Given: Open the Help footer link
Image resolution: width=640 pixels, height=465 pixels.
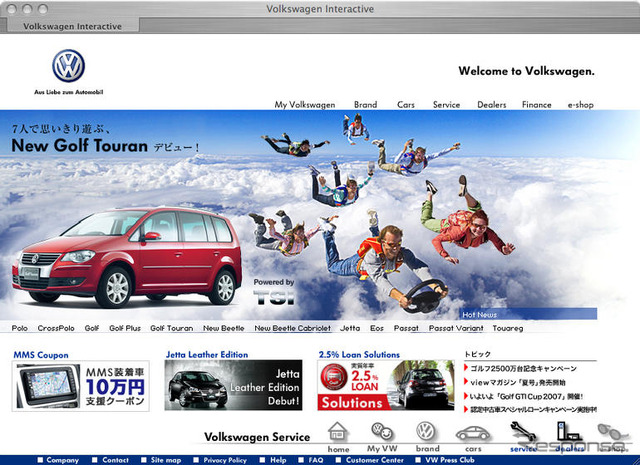Looking at the screenshot, I should pos(278,460).
